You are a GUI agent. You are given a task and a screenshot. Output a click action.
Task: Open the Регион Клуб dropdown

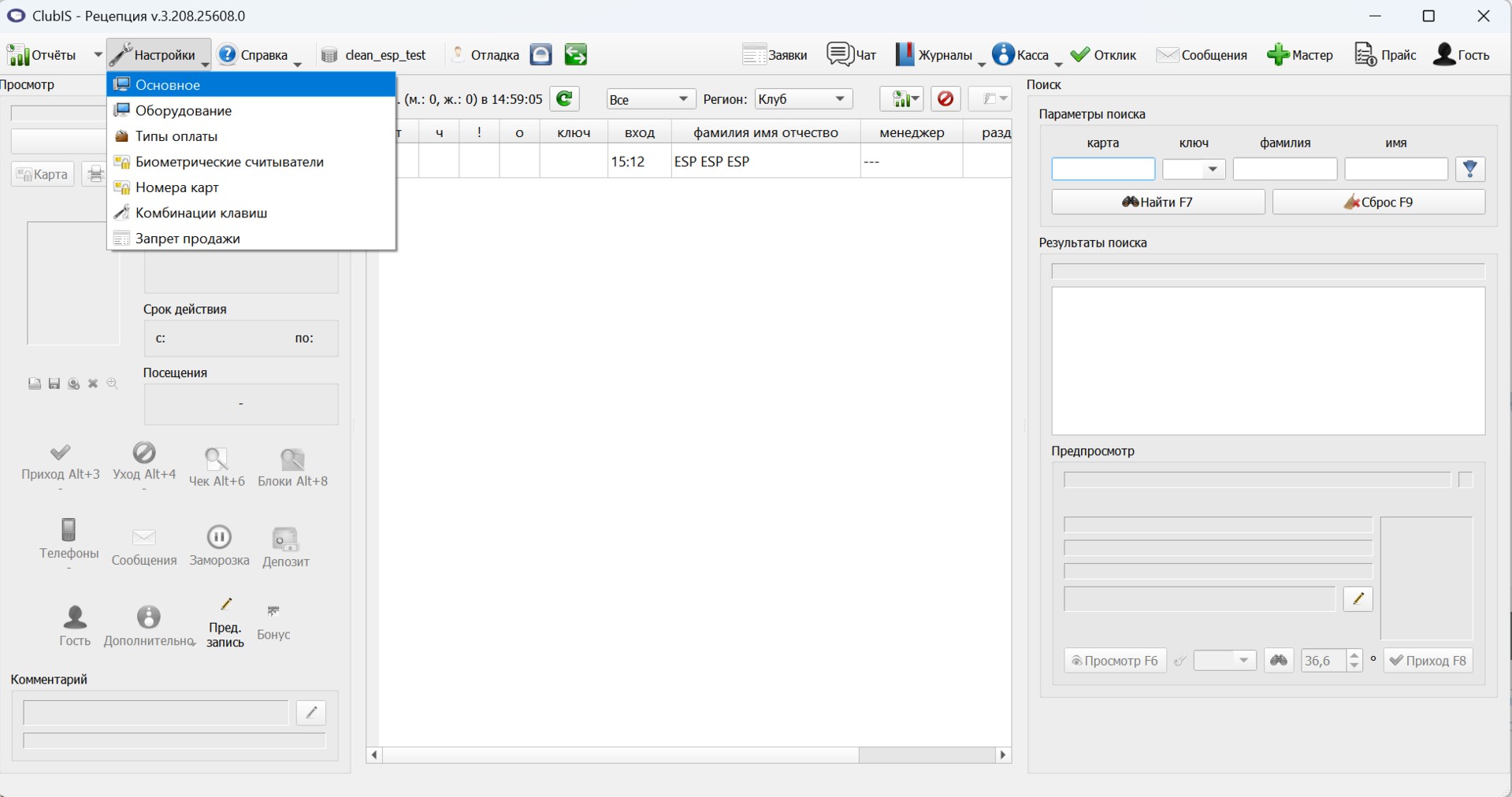coord(803,99)
